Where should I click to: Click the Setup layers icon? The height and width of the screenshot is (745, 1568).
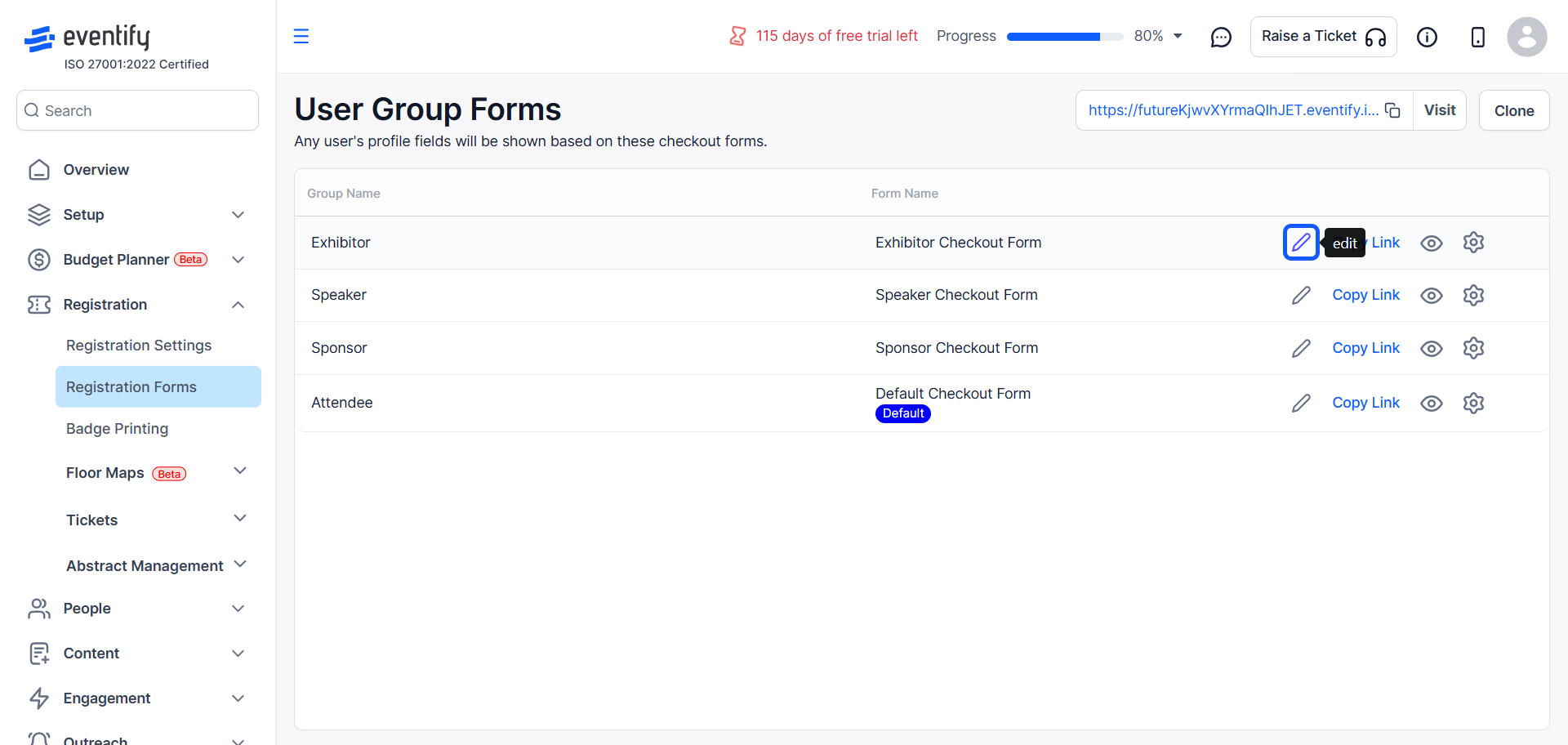39,214
